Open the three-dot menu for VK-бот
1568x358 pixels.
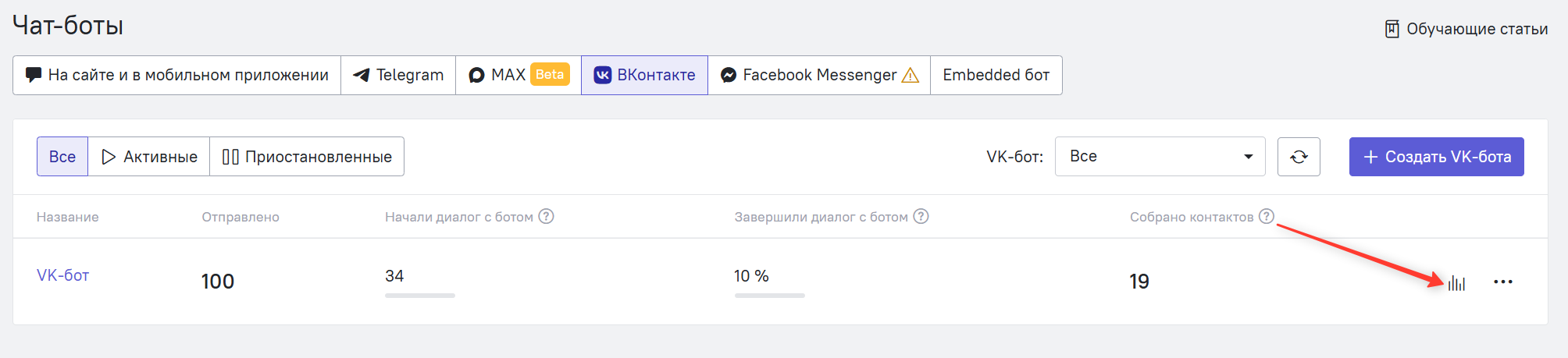coord(1503,282)
